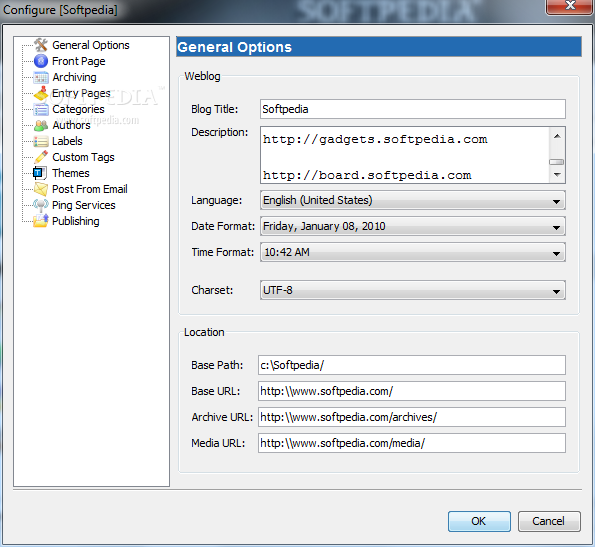Click the Ping Services antenna icon
Image resolution: width=595 pixels, height=547 pixels.
click(41, 205)
